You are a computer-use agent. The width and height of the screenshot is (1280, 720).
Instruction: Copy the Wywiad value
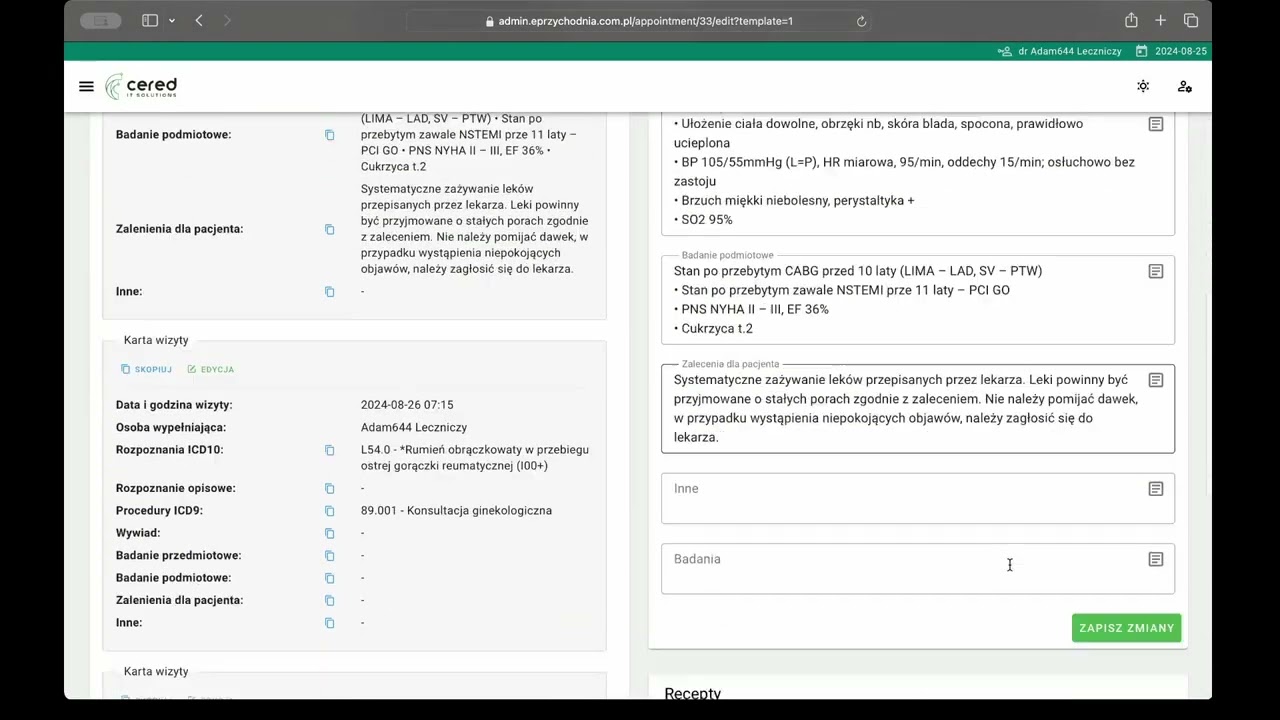click(x=329, y=533)
